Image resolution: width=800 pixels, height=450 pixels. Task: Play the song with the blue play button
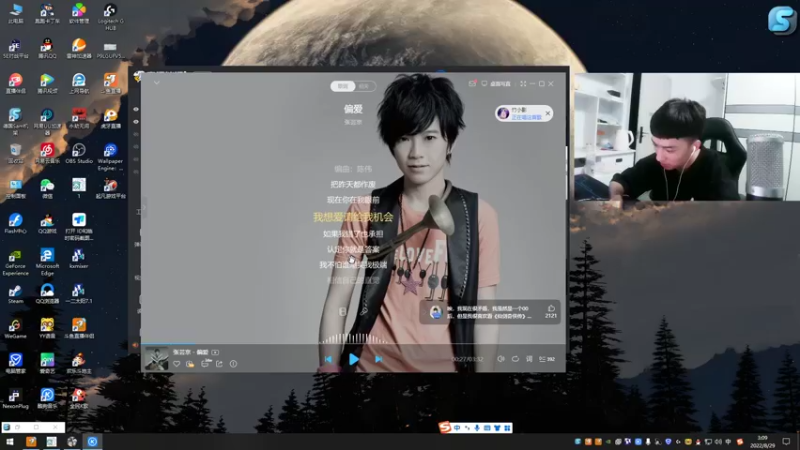click(x=353, y=359)
